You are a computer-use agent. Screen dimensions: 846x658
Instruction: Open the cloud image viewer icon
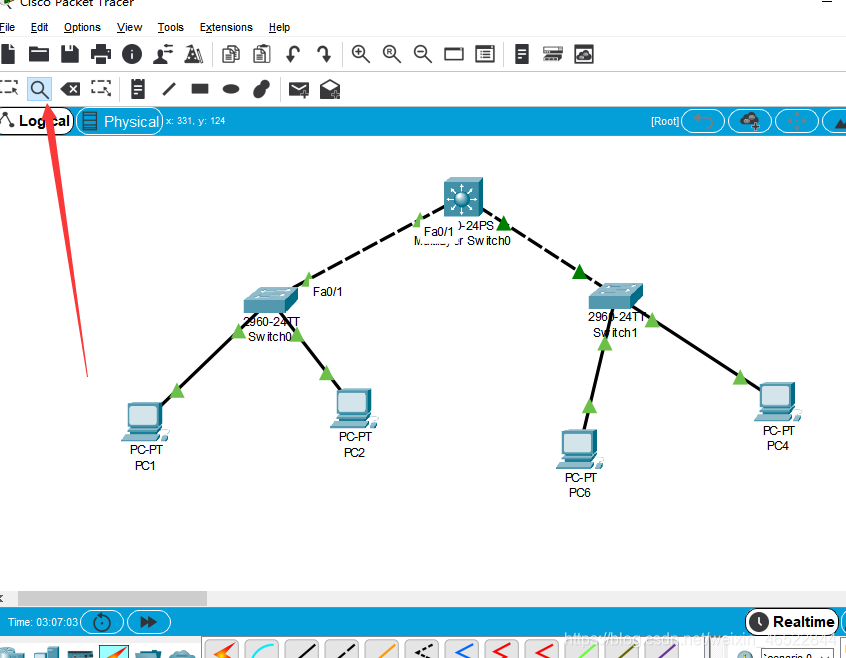pos(584,54)
